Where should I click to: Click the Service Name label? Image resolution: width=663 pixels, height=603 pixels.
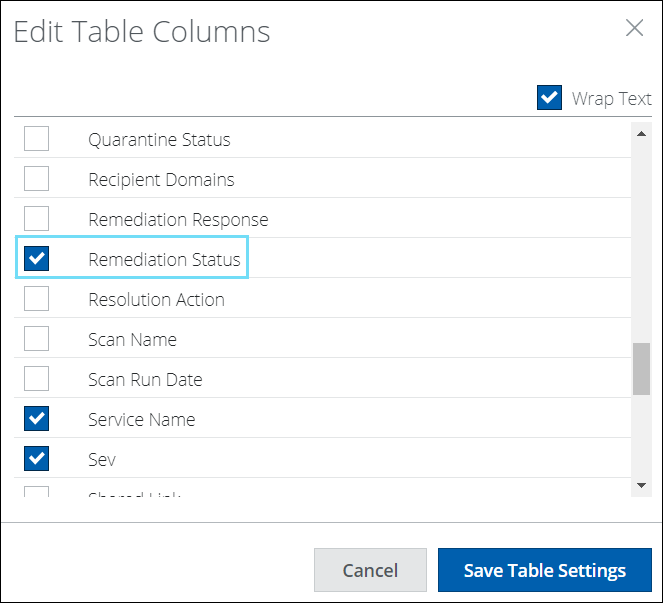tap(141, 419)
